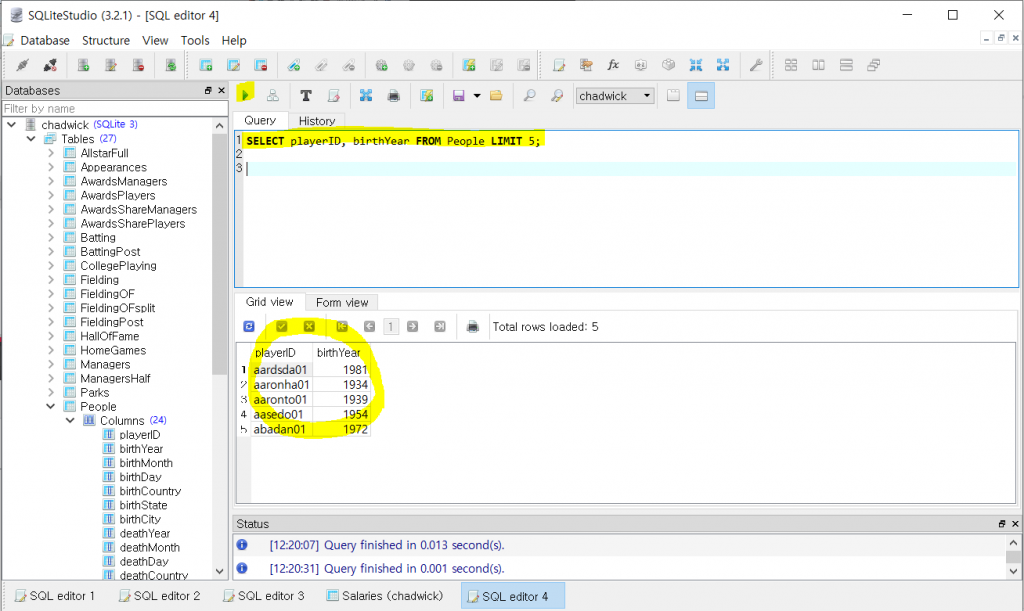Open the Help menu

tap(234, 40)
